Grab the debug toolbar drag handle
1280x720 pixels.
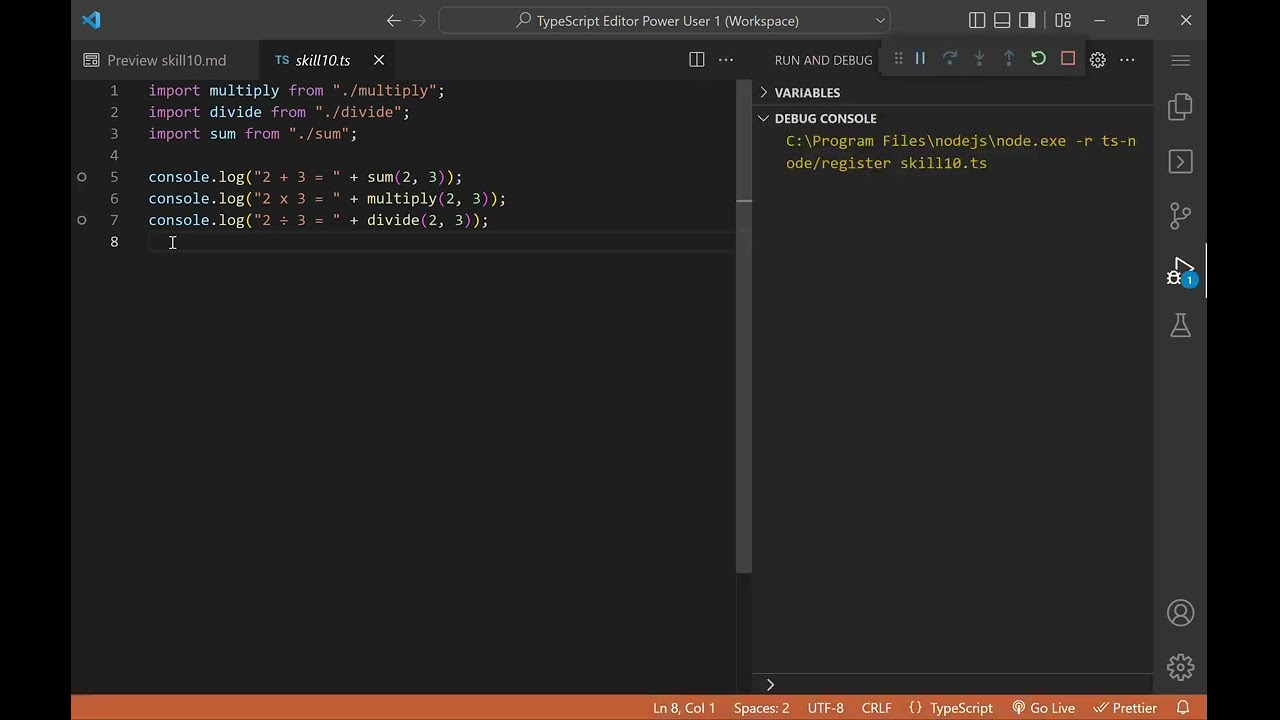898,59
